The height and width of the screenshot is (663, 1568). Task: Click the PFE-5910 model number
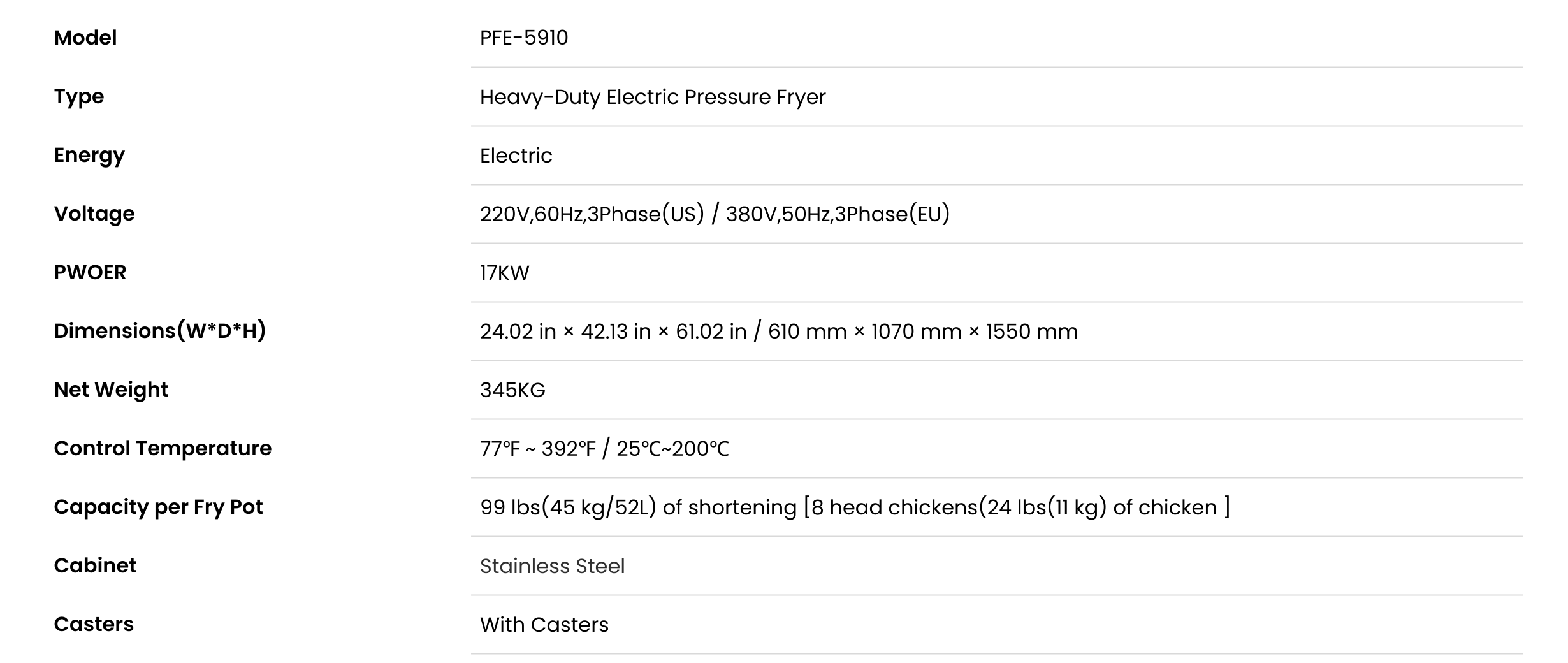click(x=523, y=38)
